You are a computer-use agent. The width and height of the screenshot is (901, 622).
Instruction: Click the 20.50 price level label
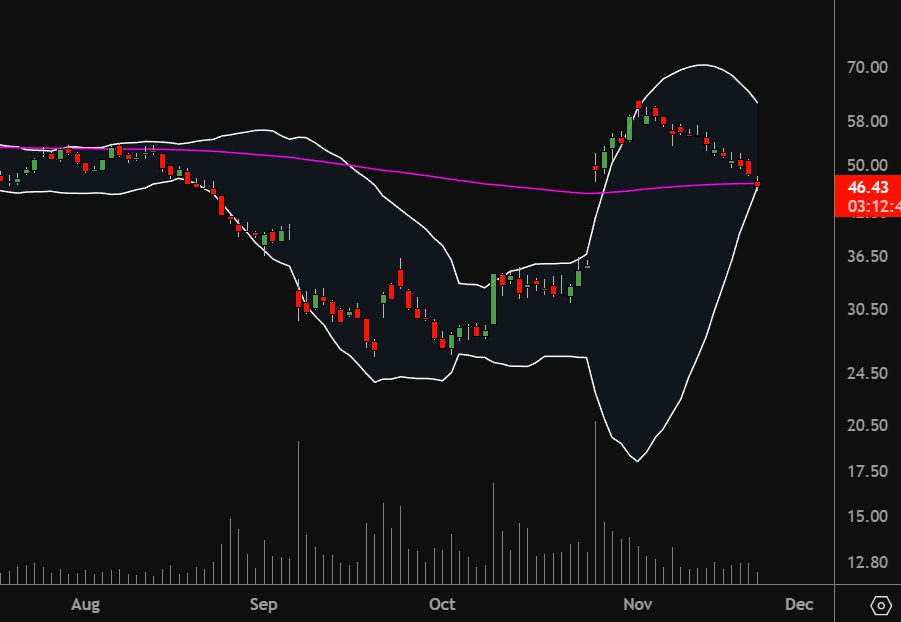tap(866, 425)
